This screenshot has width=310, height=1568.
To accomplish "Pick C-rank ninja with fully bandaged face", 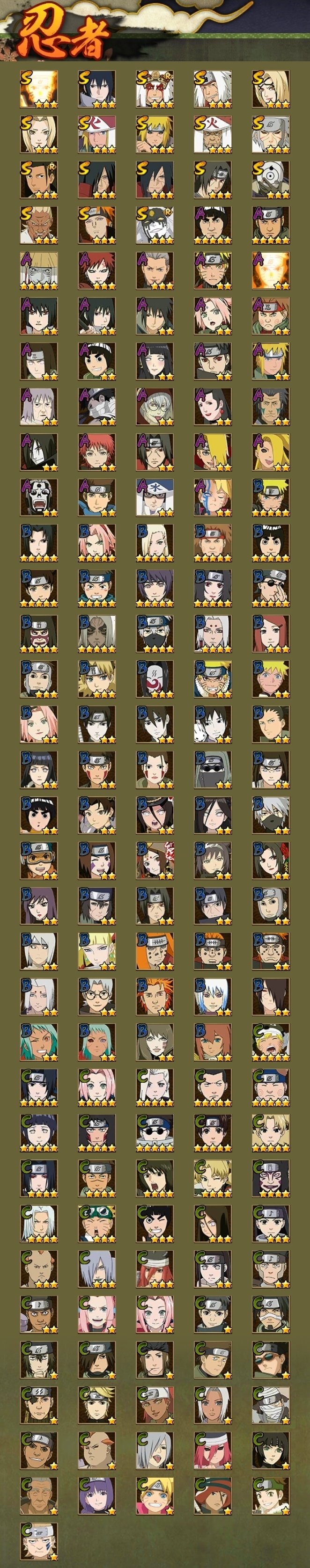I will click(271, 1404).
